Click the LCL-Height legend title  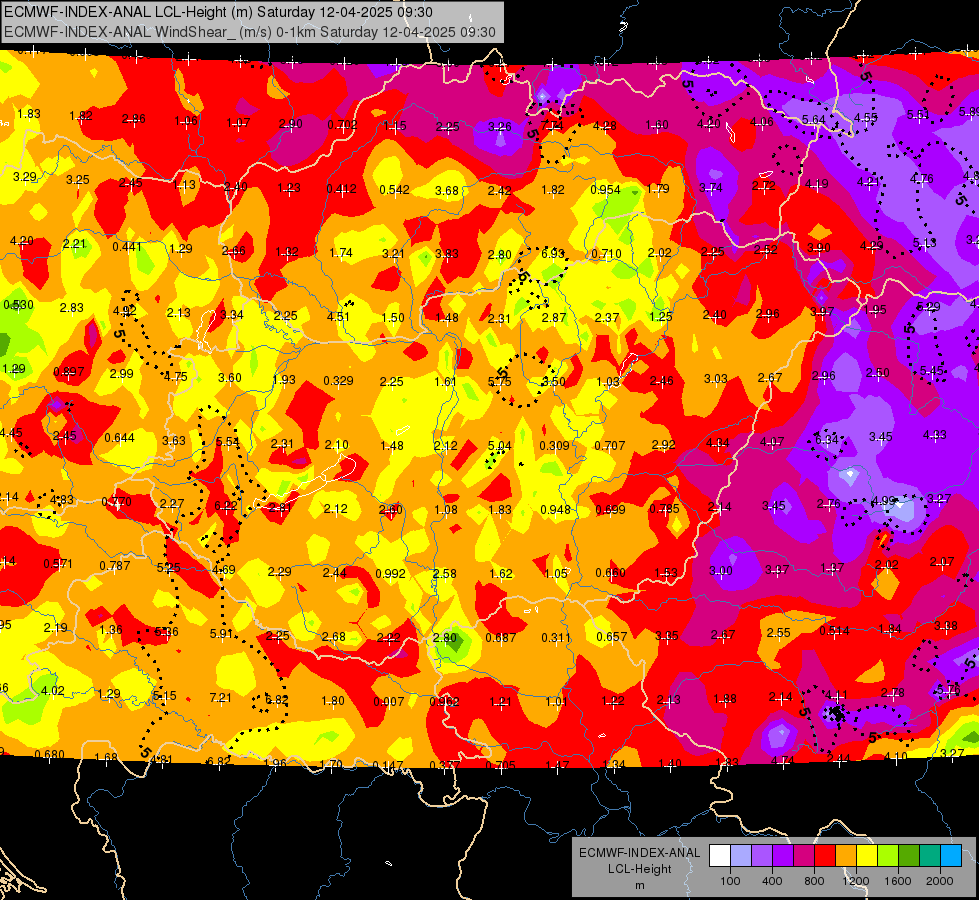pyautogui.click(x=640, y=869)
